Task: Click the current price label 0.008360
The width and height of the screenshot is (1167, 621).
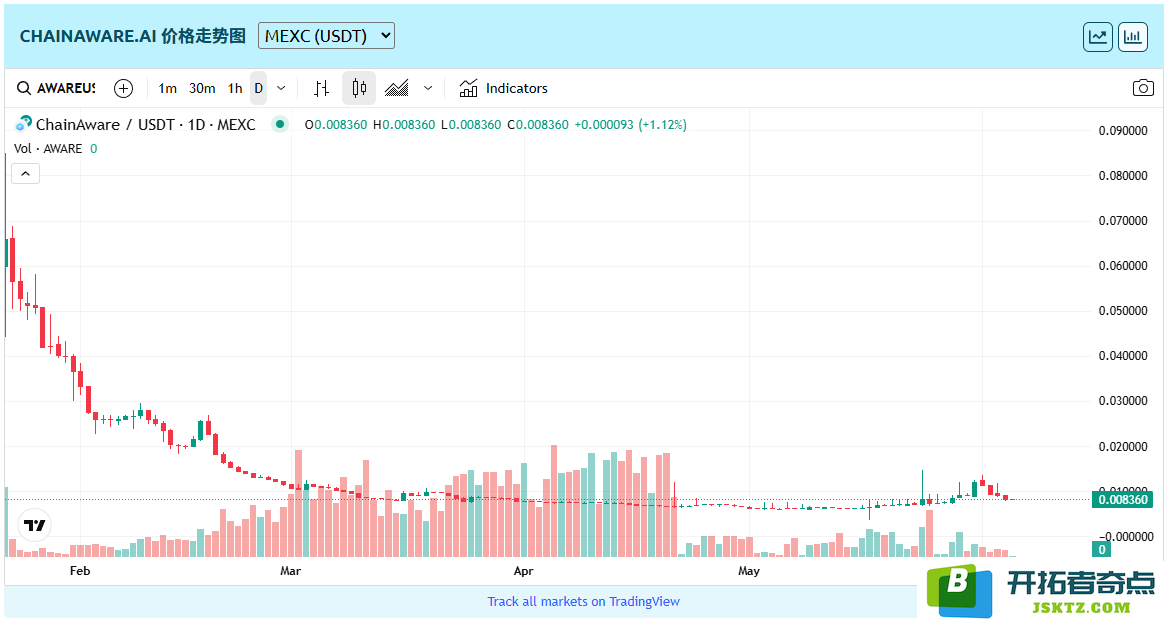Action: (1122, 500)
